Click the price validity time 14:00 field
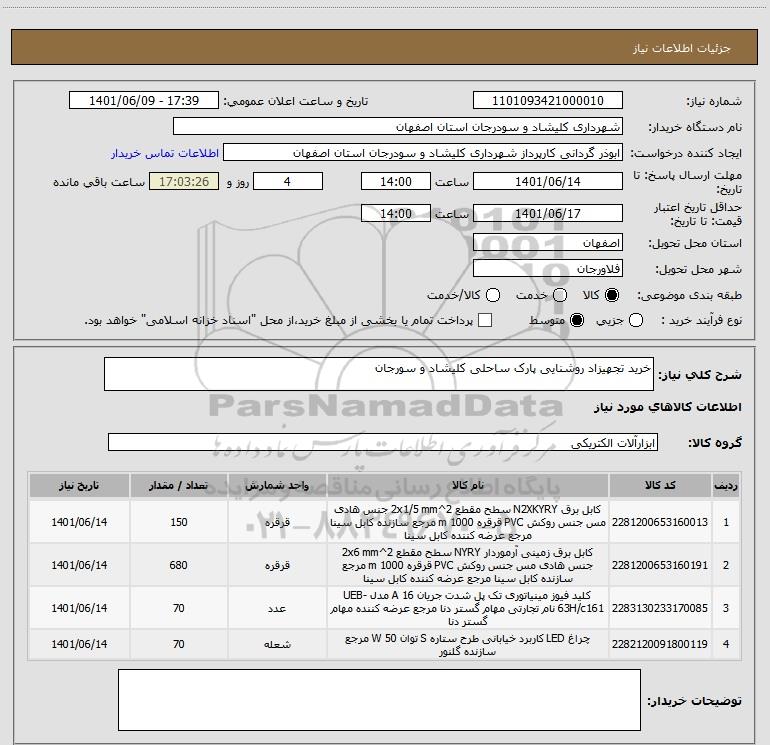770x745 pixels. (x=396, y=213)
